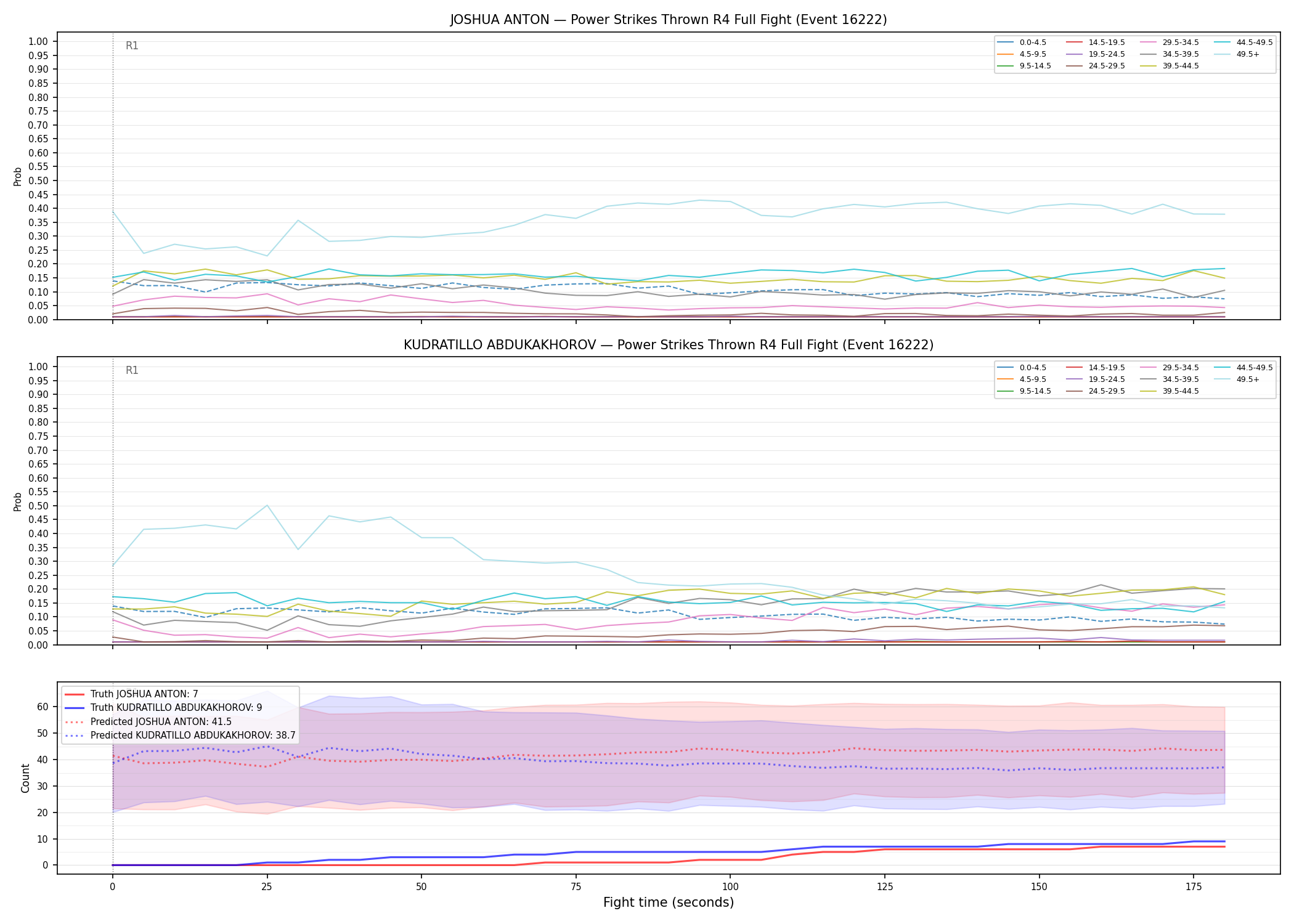Viewport: 1294px width, 924px height.
Task: Click the JOSHUA ANTON chart title
Action: click(x=669, y=20)
